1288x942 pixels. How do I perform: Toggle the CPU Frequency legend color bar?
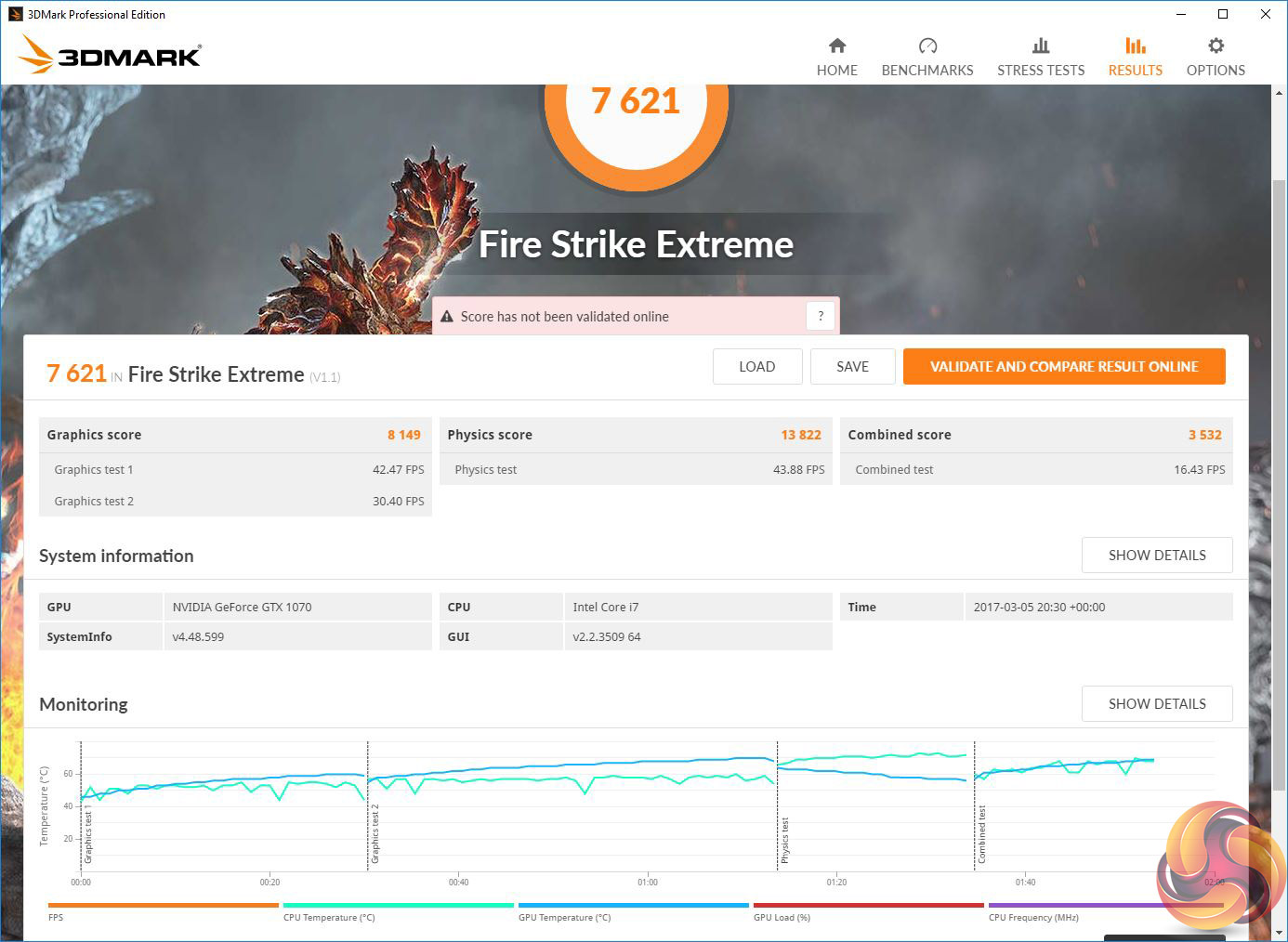coord(1104,905)
